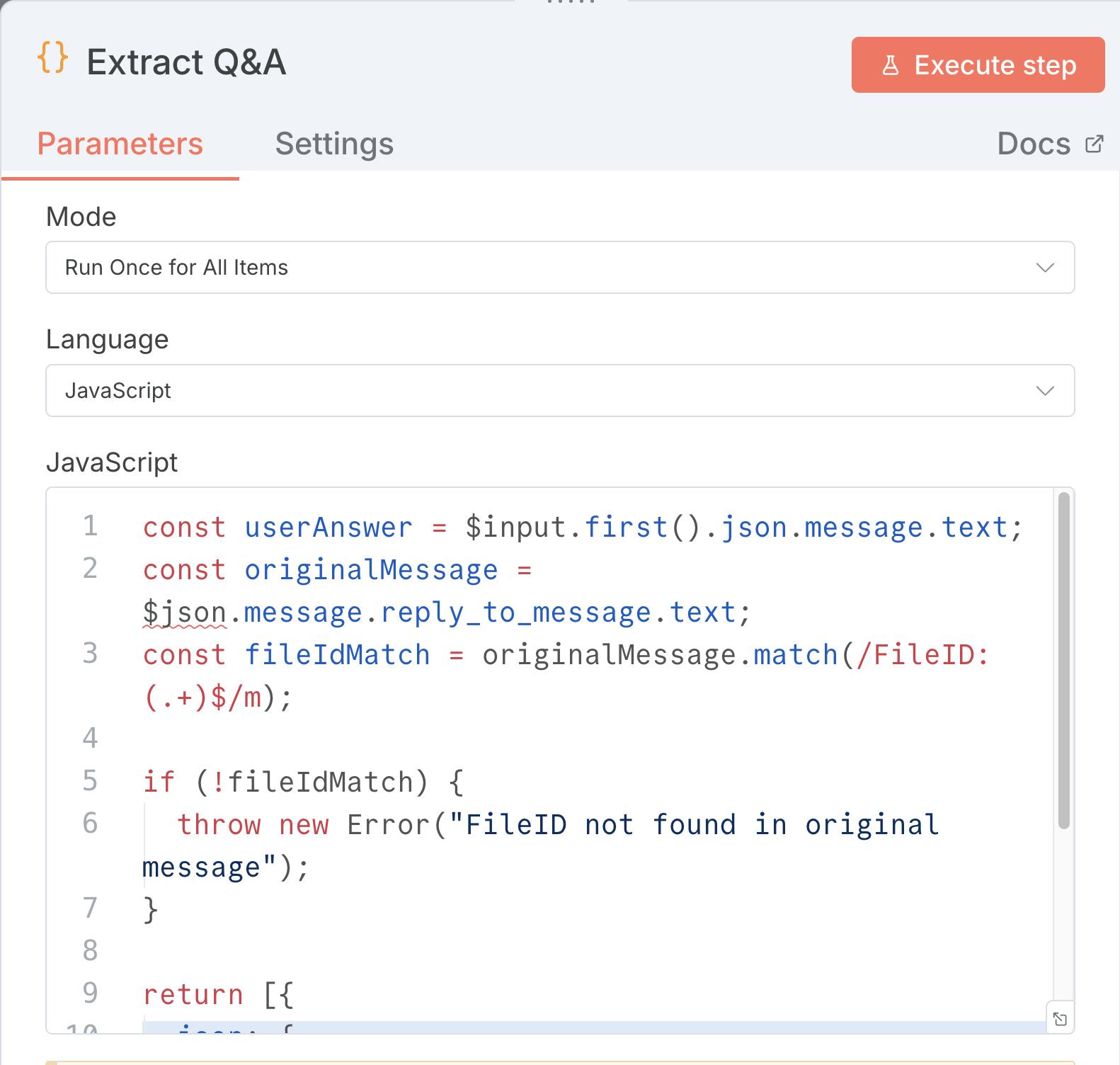Viewport: 1120px width, 1065px height.
Task: Open the Docs link
Action: 1034,144
